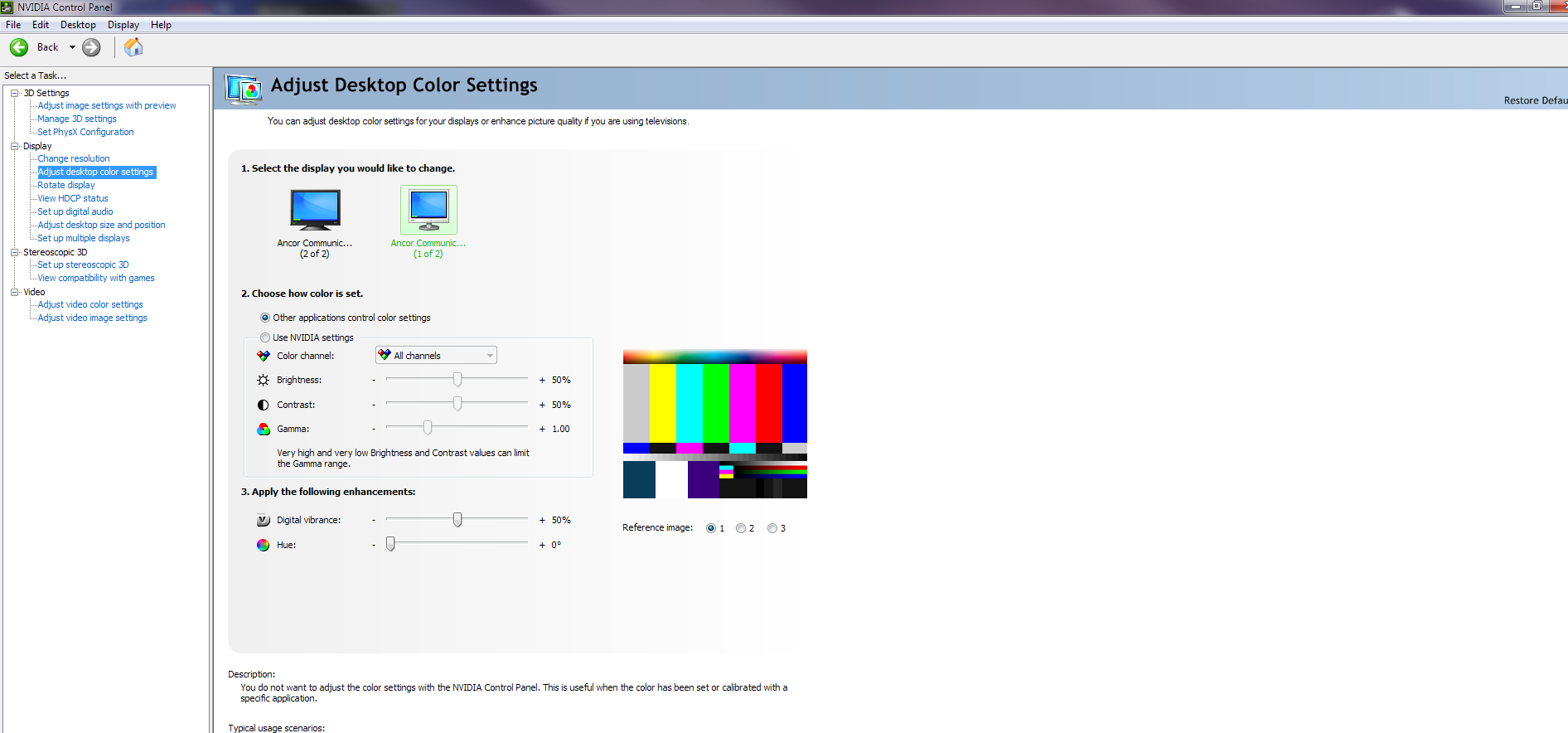Open Set up digital audio task
1568x733 pixels.
click(x=75, y=211)
